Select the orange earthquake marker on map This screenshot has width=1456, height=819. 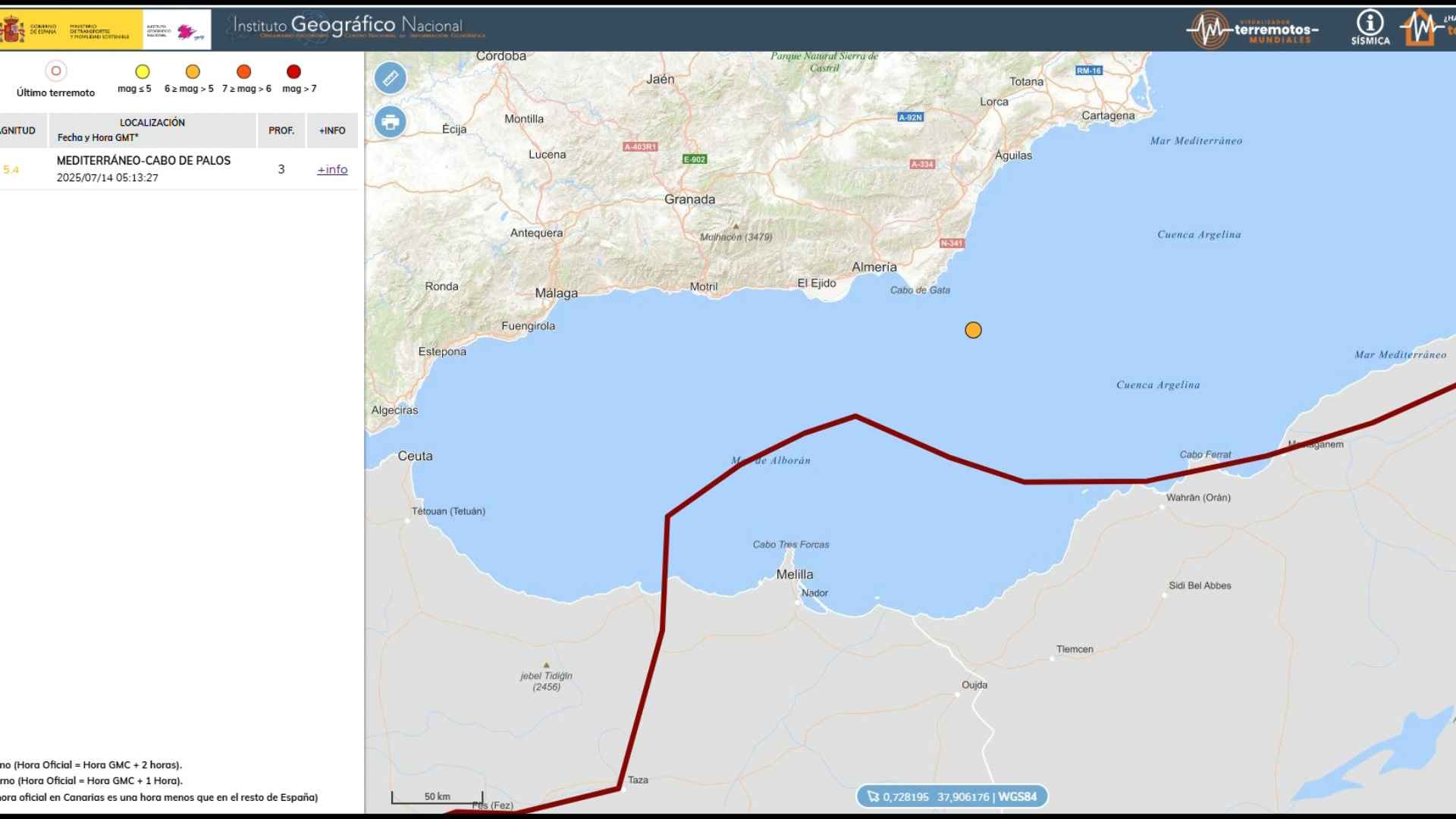point(973,330)
